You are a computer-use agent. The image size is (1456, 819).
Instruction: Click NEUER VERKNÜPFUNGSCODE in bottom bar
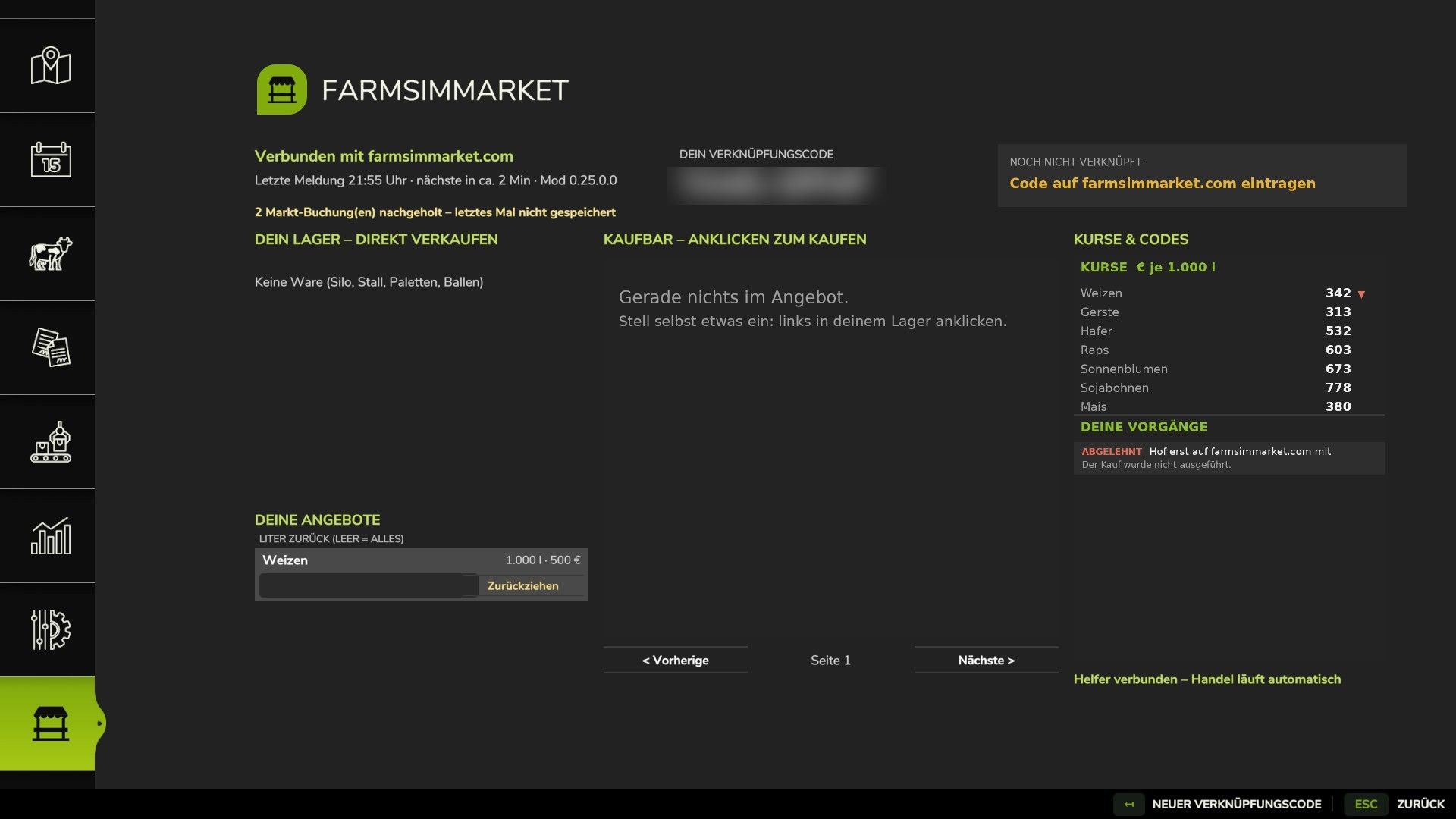click(x=1237, y=804)
